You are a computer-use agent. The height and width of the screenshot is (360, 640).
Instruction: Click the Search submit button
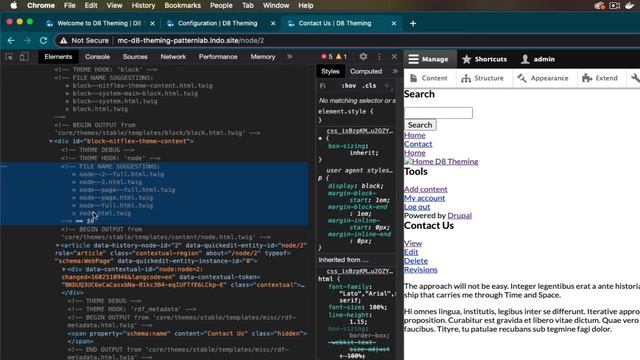420,125
